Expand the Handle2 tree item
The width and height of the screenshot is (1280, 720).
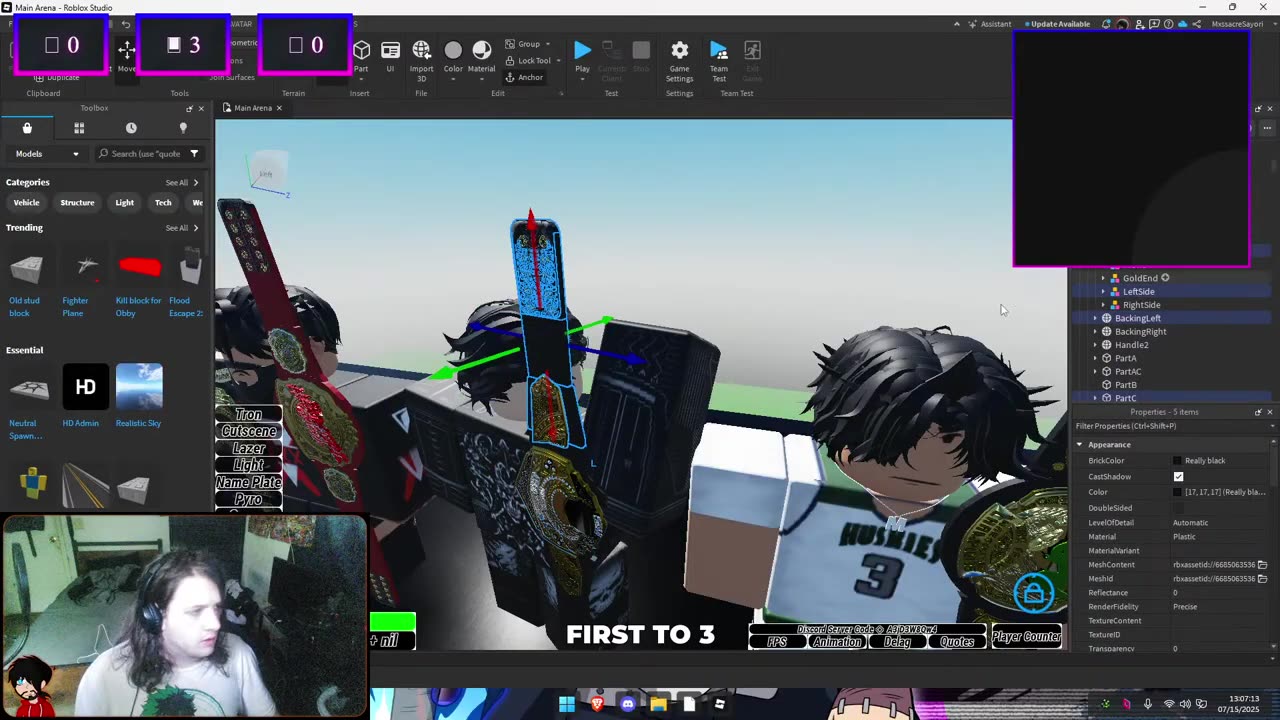1095,345
